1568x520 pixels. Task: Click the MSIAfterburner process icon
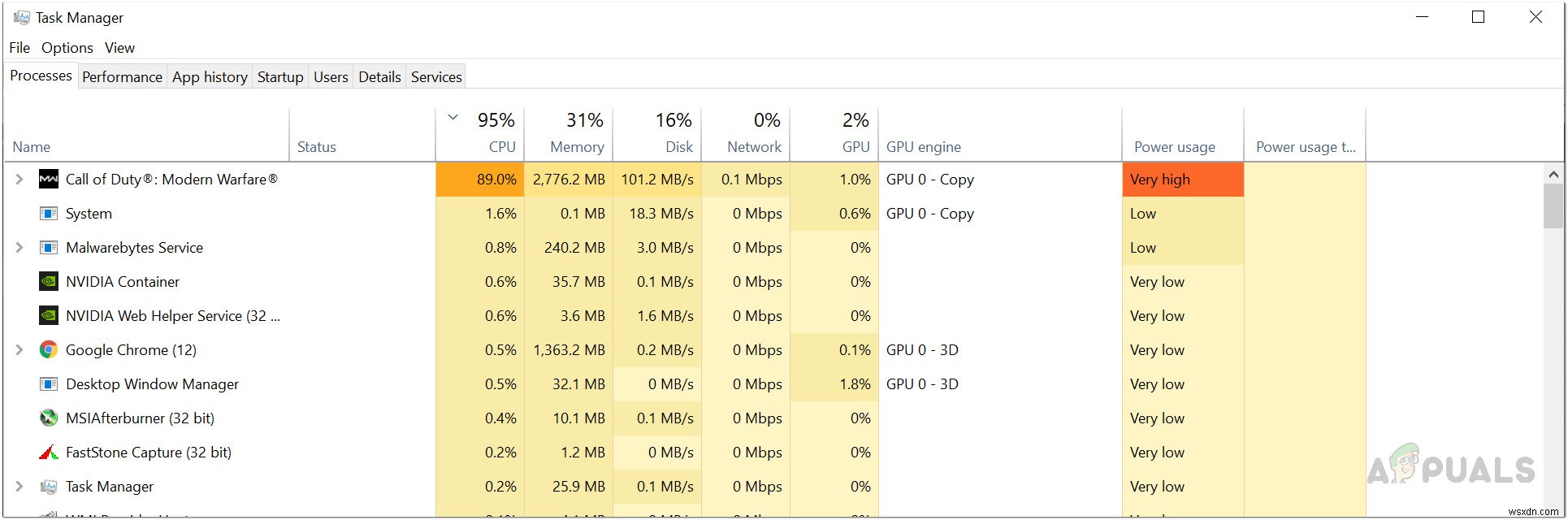(x=49, y=418)
